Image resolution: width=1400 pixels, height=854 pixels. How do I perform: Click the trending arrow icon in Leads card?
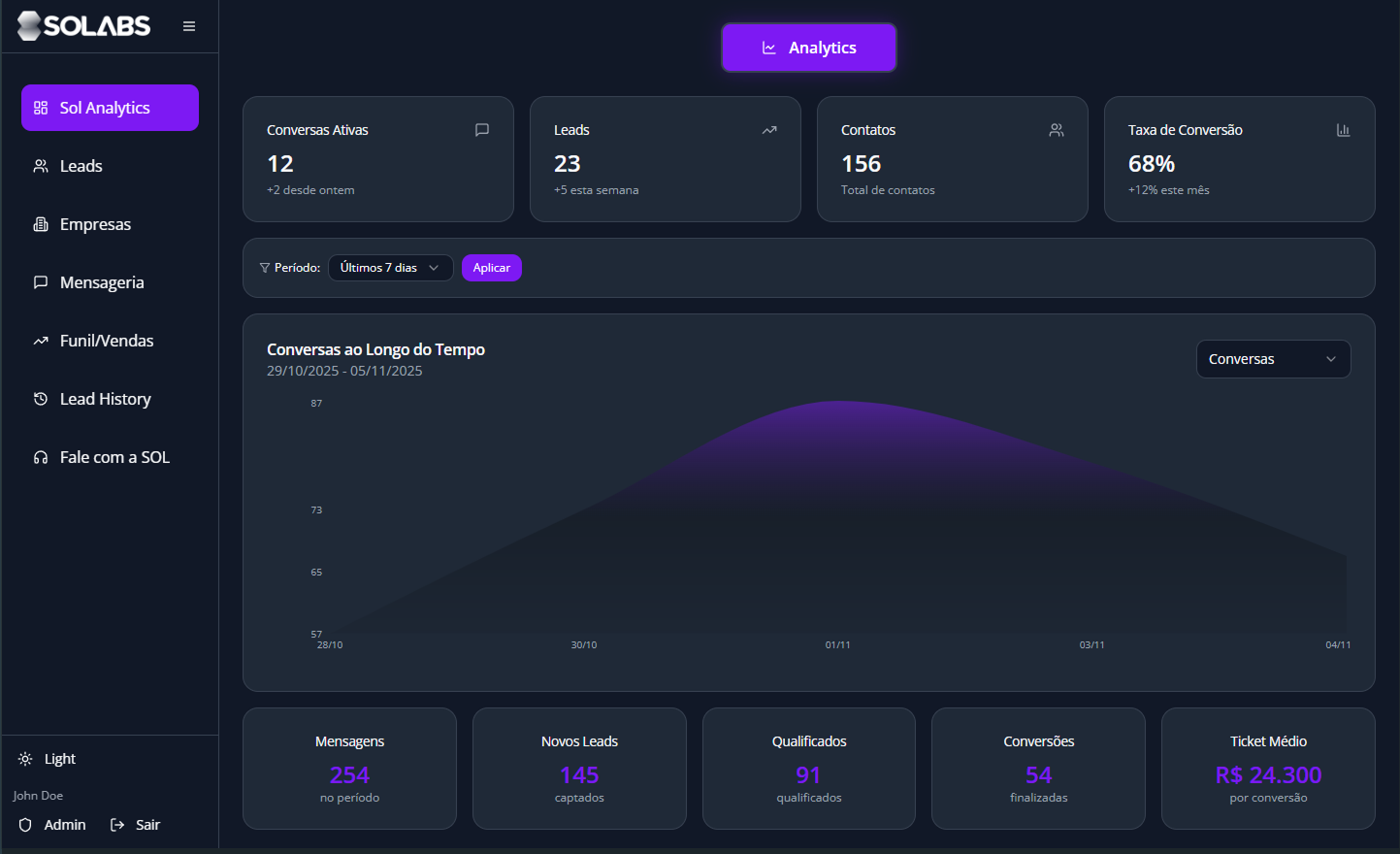tap(769, 130)
